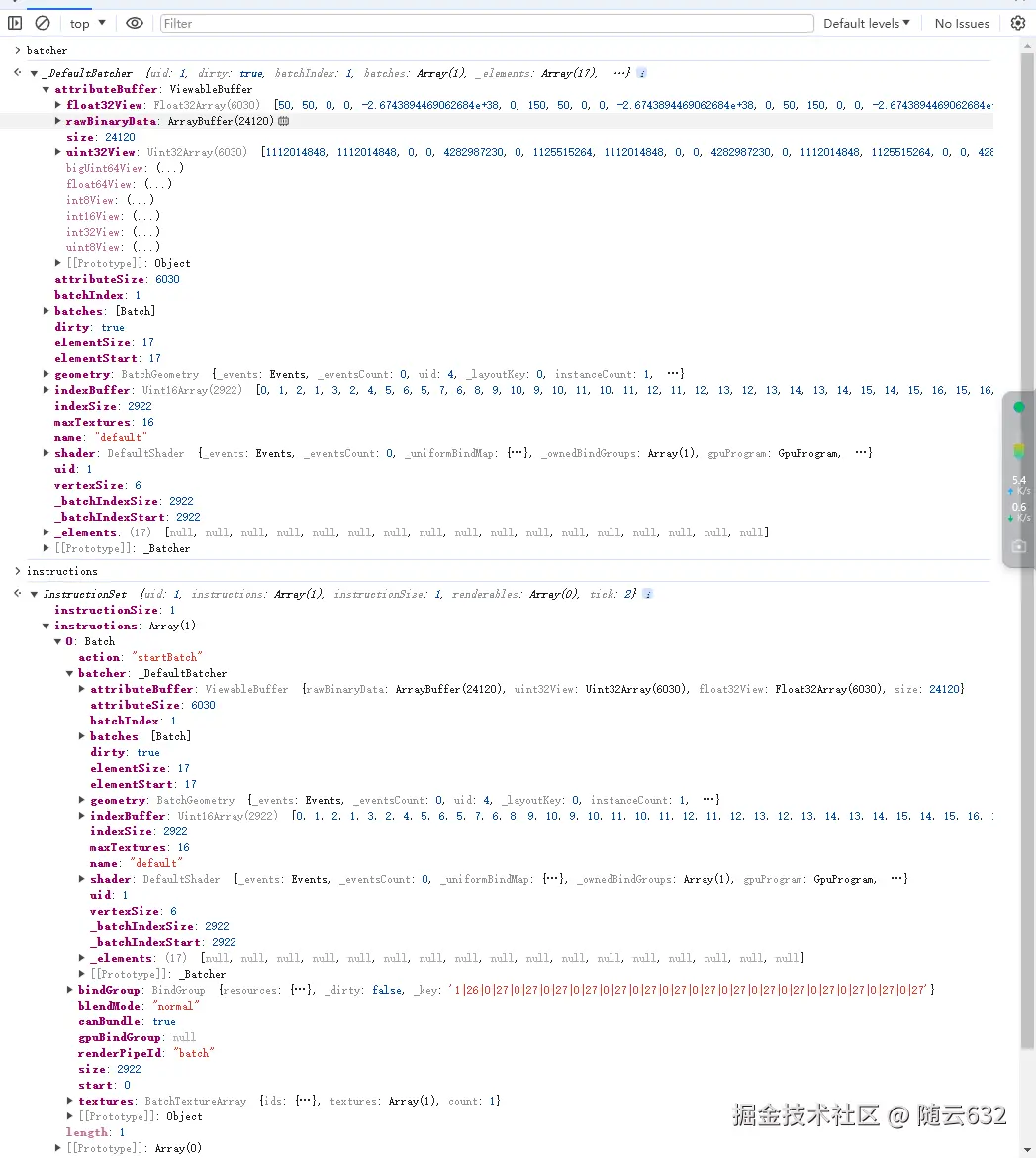Select the "size: 24120" property row
The height and width of the screenshot is (1158, 1036).
[100, 137]
